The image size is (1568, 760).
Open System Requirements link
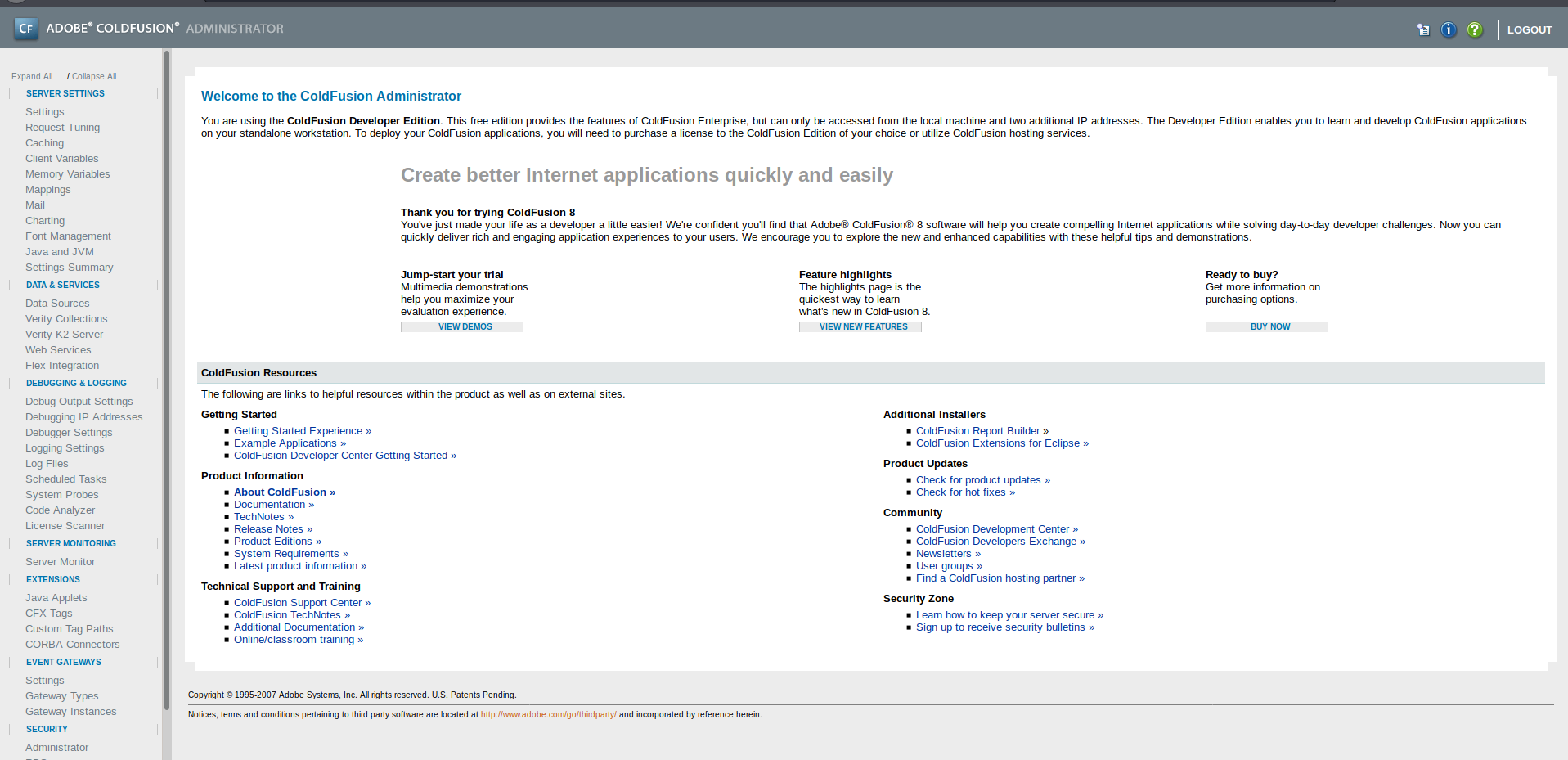[x=291, y=554]
